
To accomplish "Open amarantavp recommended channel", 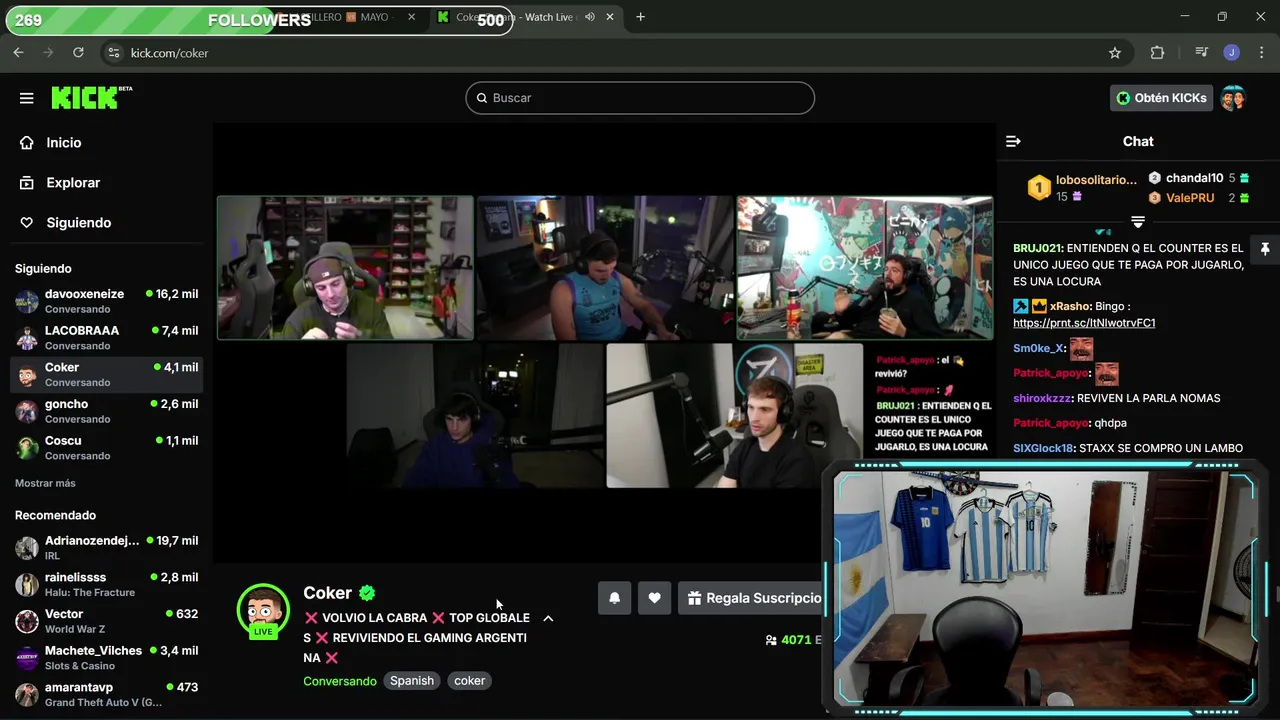I will pyautogui.click(x=107, y=694).
